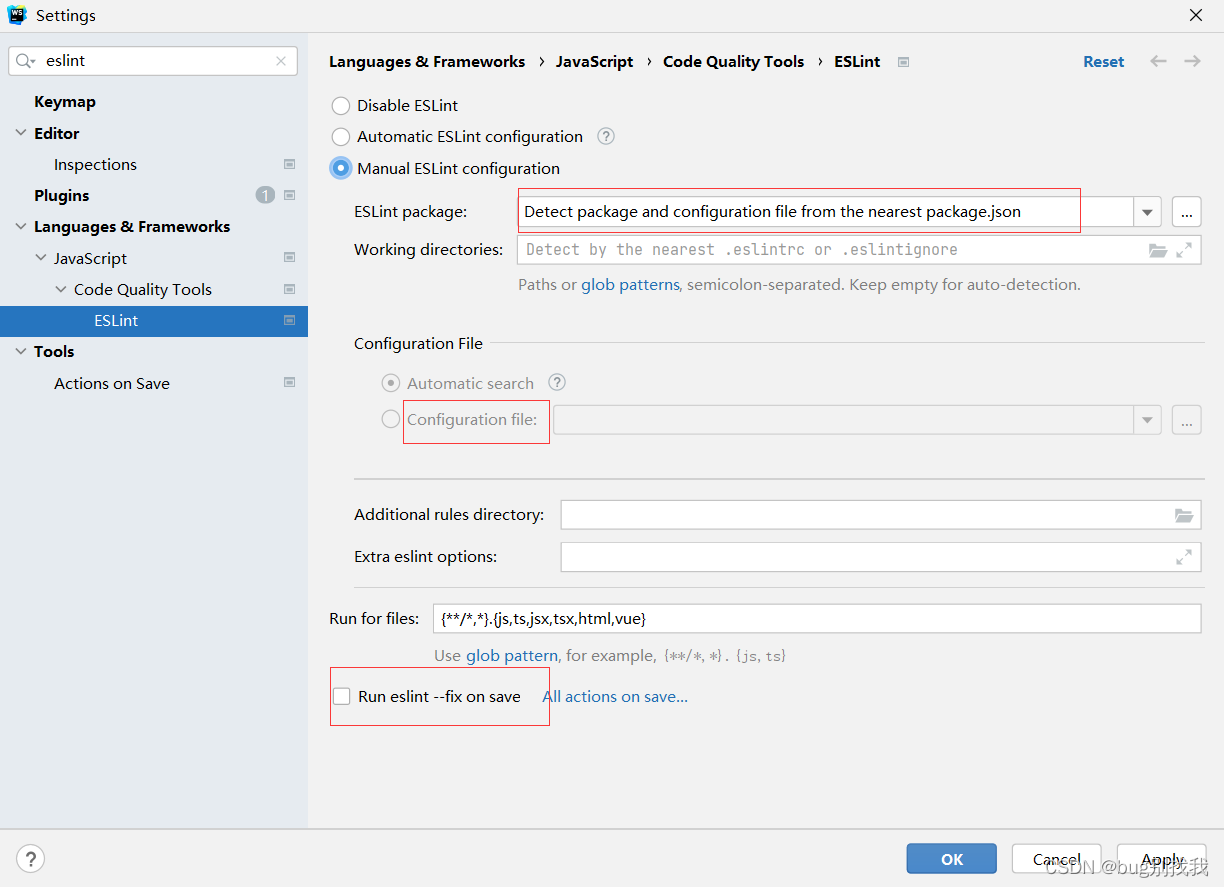Collapse the Tools tree section
Viewport: 1224px width, 887px height.
[x=21, y=351]
